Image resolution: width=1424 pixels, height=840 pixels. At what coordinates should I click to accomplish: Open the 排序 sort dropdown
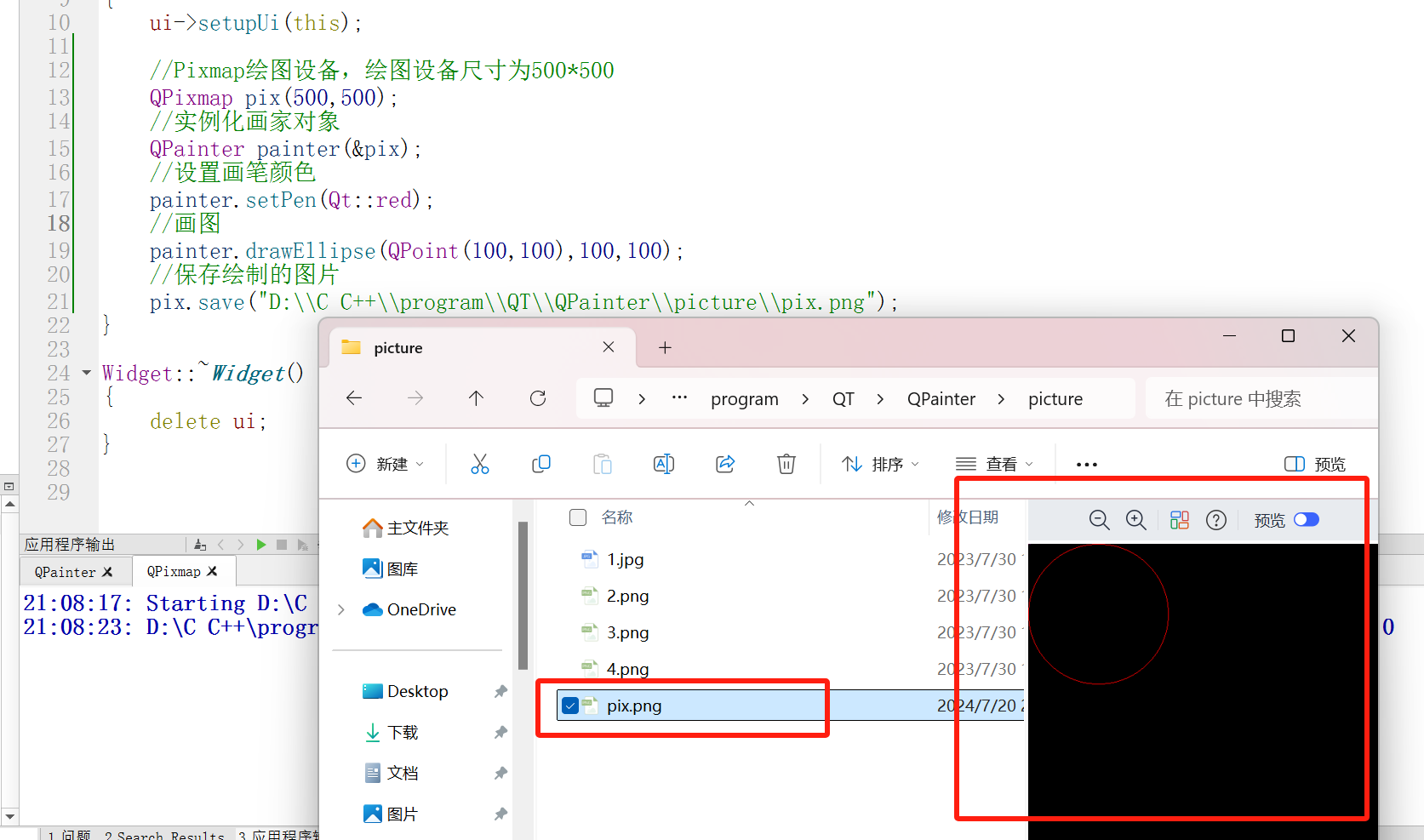point(881,464)
